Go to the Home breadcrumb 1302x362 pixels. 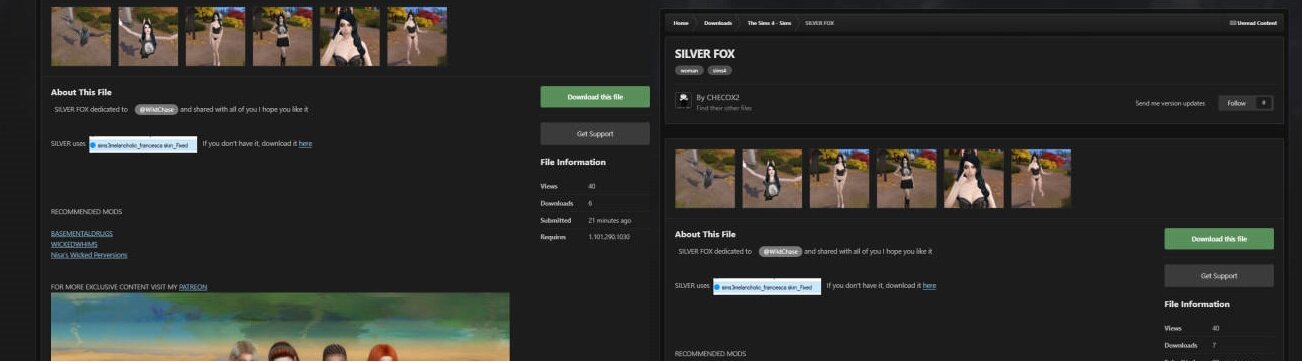tap(681, 23)
